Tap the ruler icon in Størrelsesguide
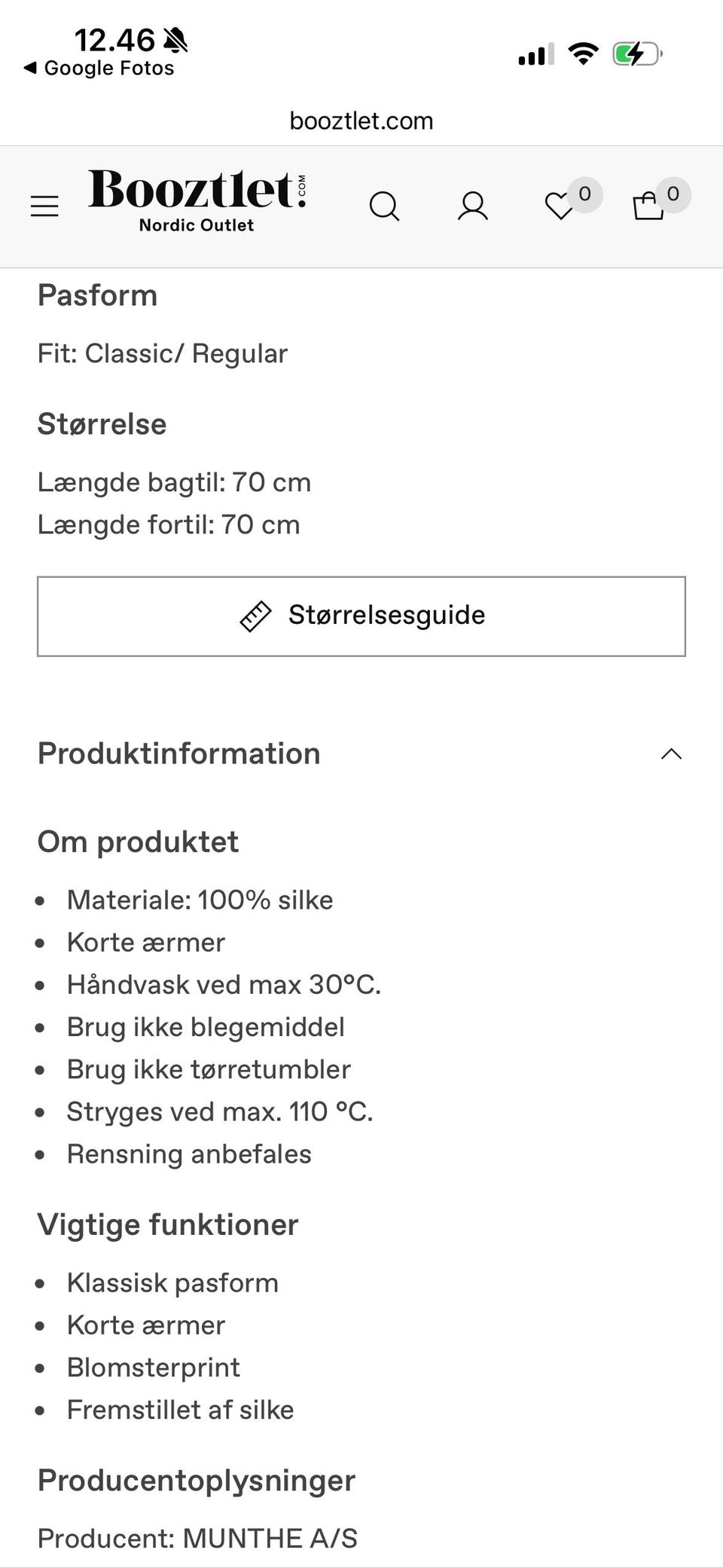 pos(255,616)
